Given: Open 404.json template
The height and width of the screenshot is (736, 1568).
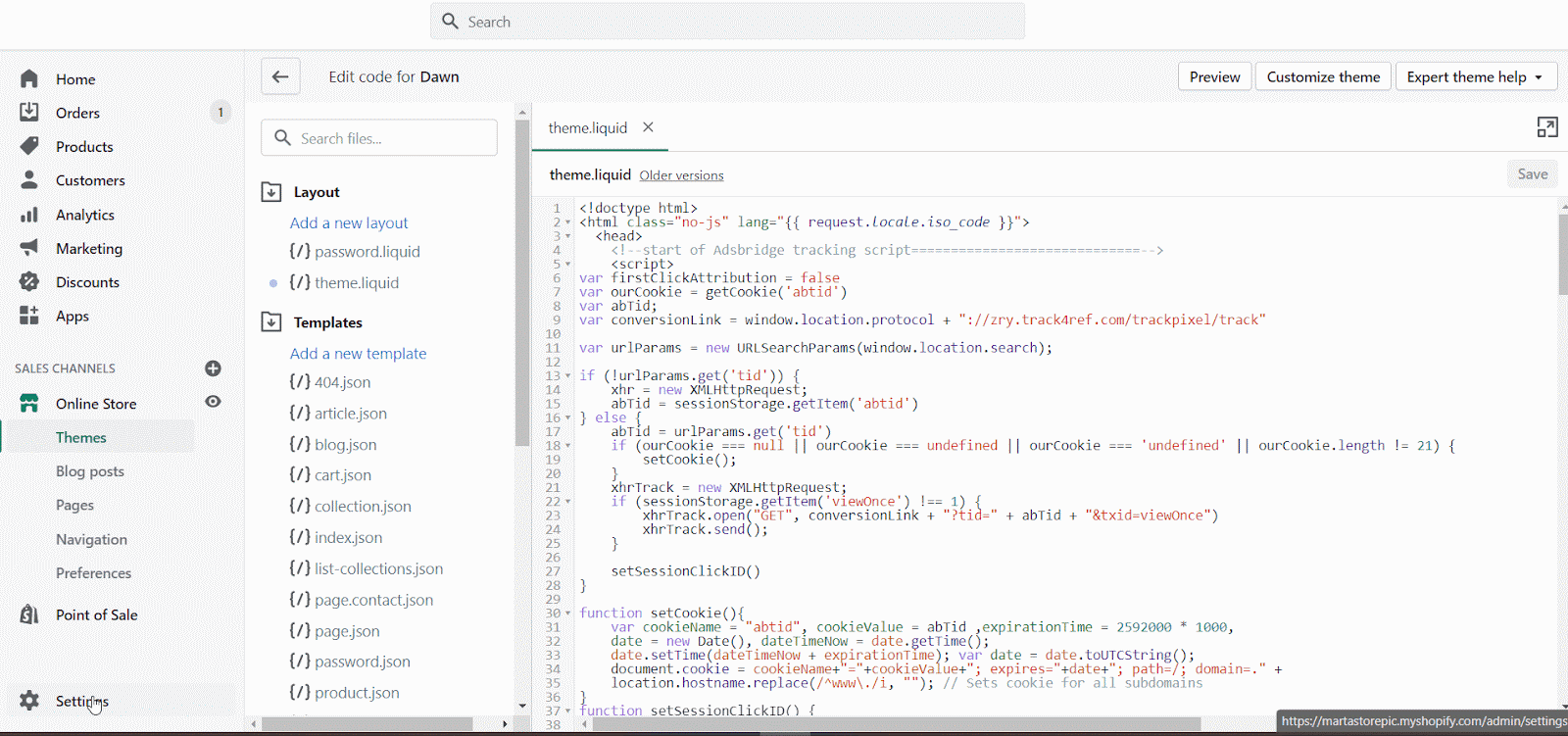Looking at the screenshot, I should [330, 382].
